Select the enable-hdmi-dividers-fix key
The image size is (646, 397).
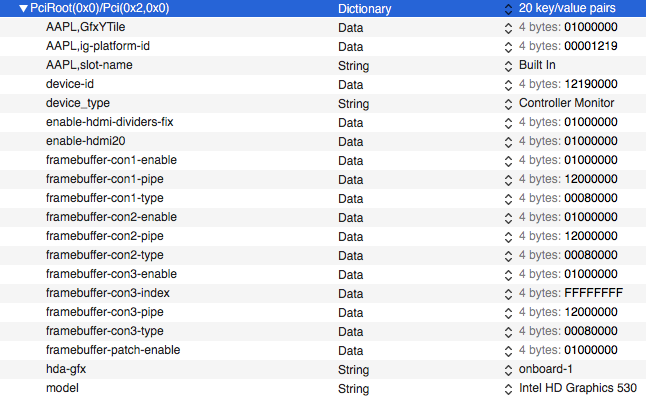(110, 122)
